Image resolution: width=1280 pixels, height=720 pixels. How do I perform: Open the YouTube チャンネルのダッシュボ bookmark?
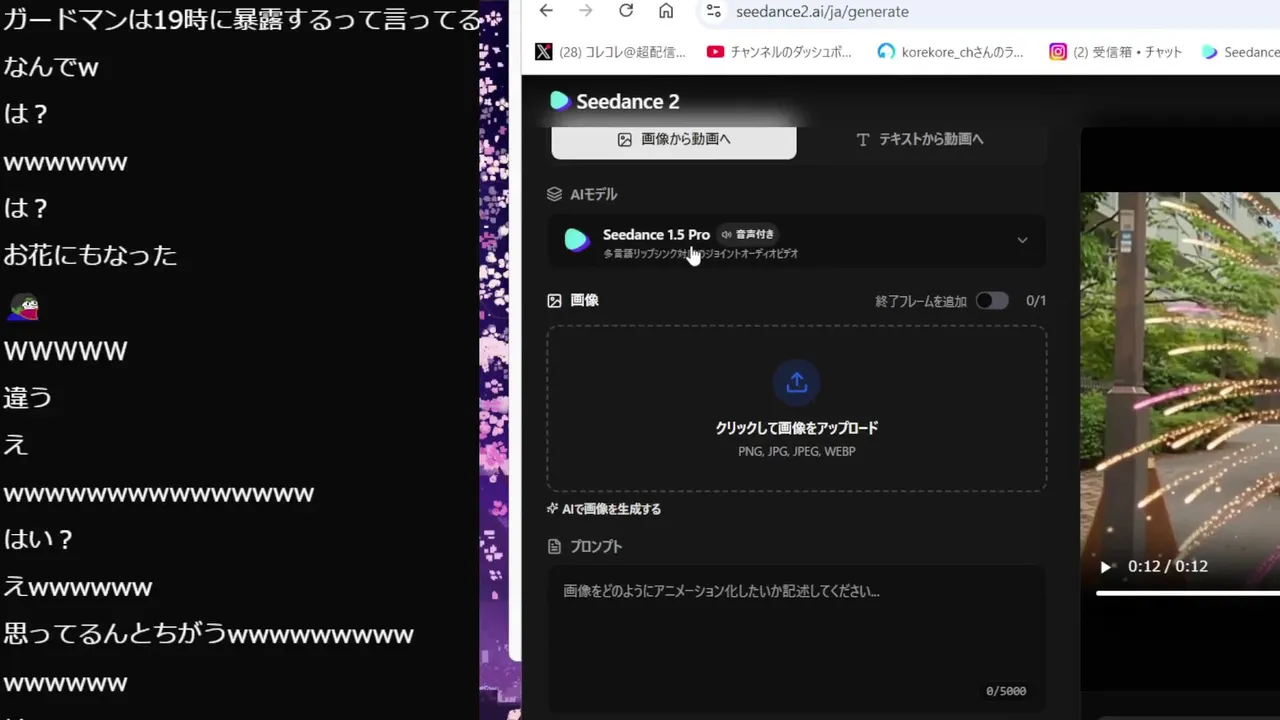779,52
